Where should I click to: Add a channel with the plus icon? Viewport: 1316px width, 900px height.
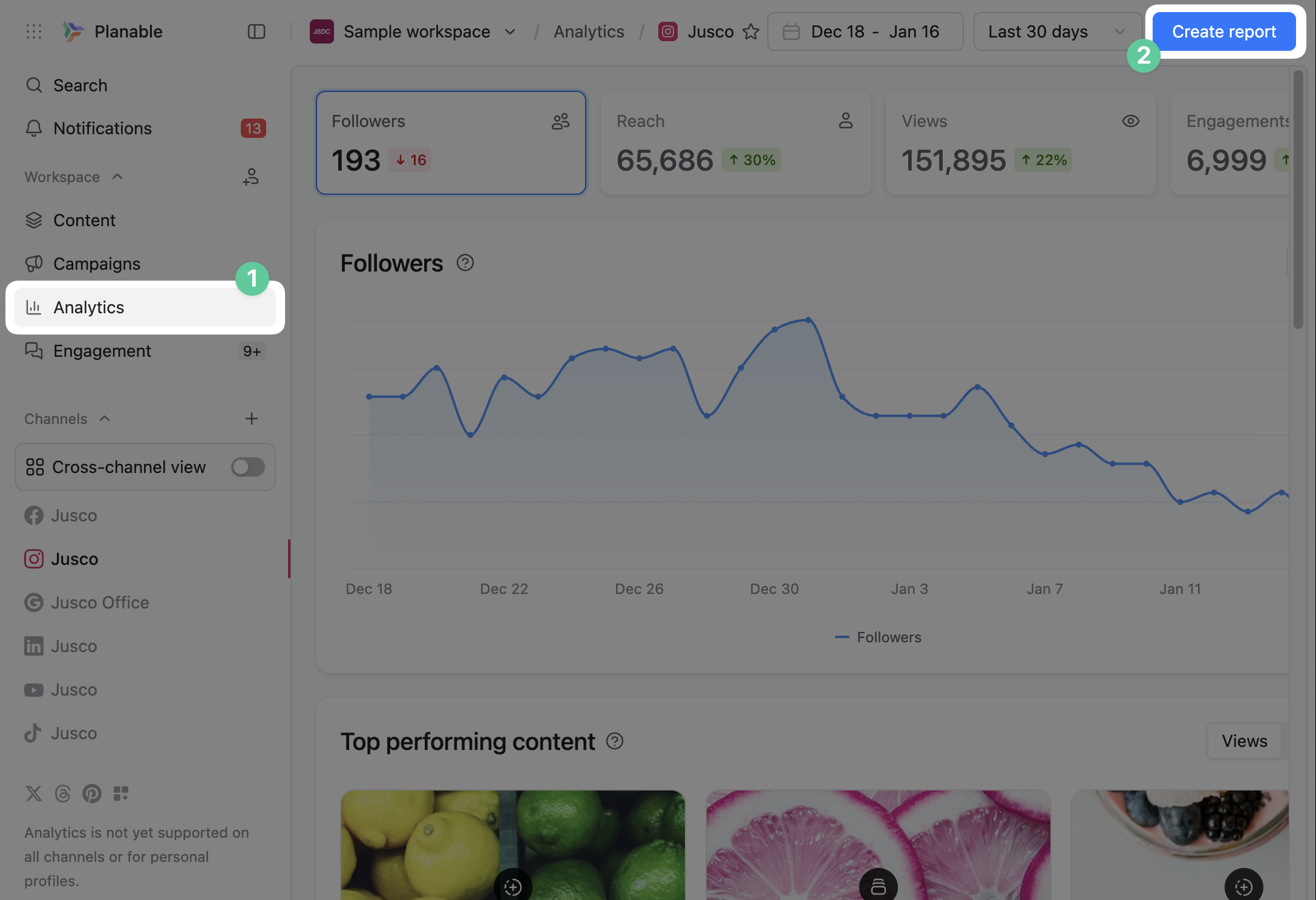(x=252, y=419)
